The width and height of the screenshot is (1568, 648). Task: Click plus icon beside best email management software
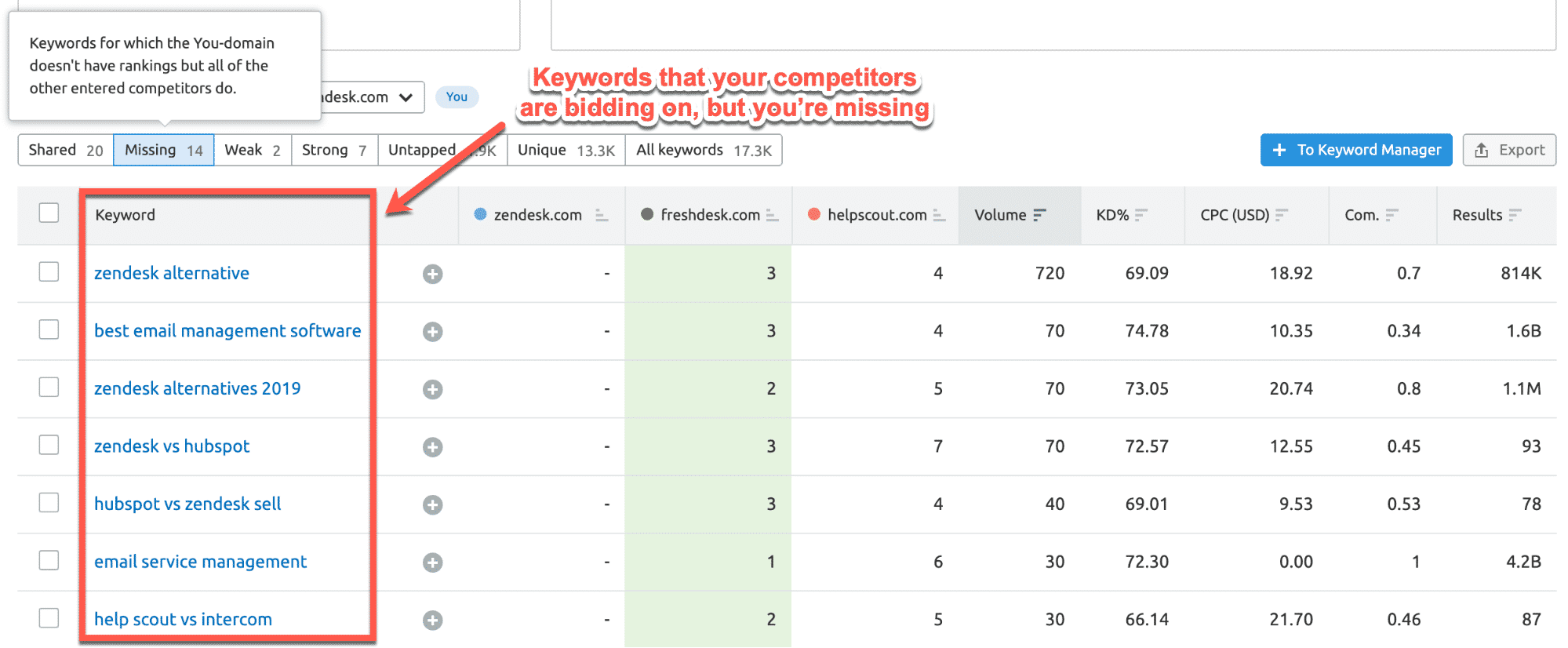click(432, 332)
